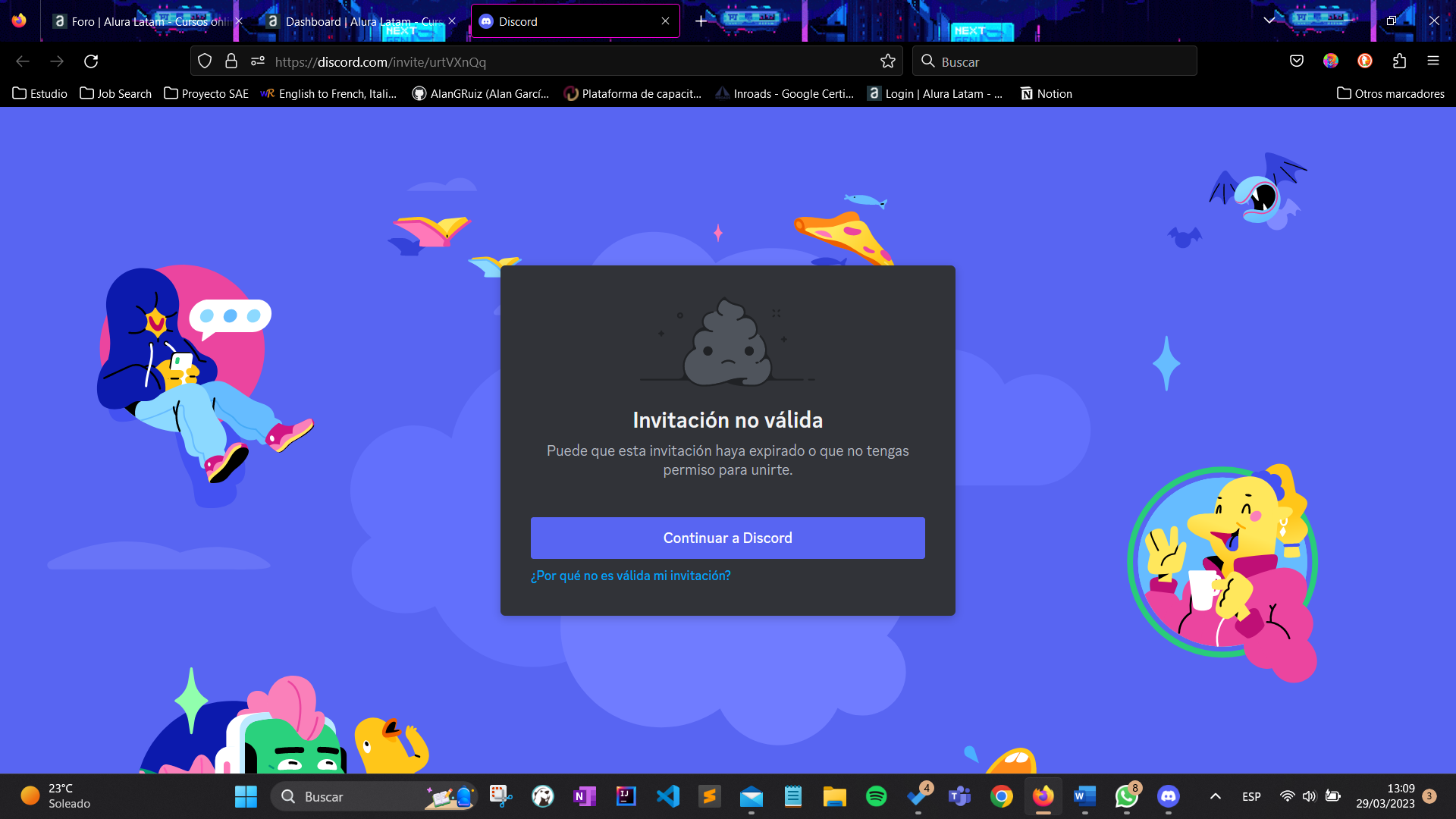Reload the current page
The image size is (1456, 819).
point(91,61)
